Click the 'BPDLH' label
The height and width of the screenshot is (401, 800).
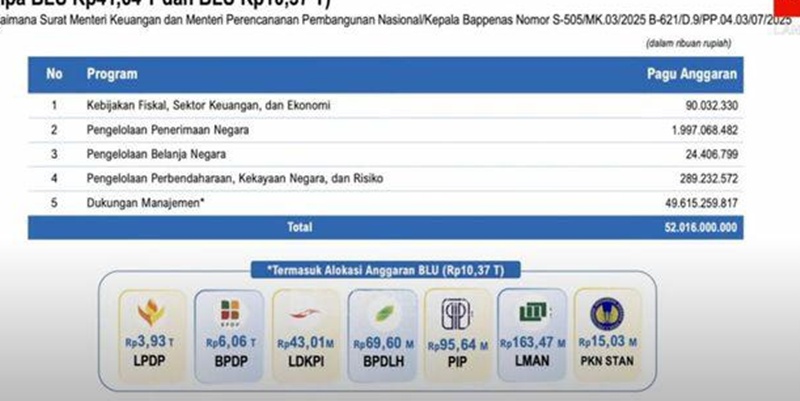click(383, 361)
